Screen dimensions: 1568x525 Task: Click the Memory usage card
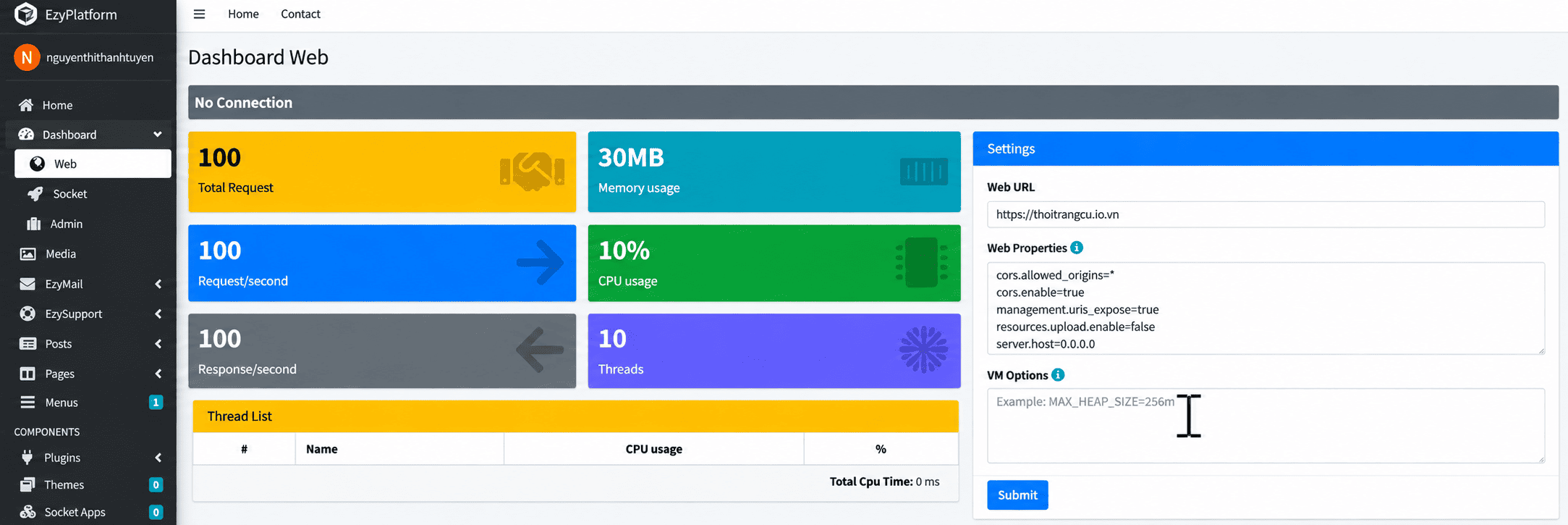pos(774,172)
